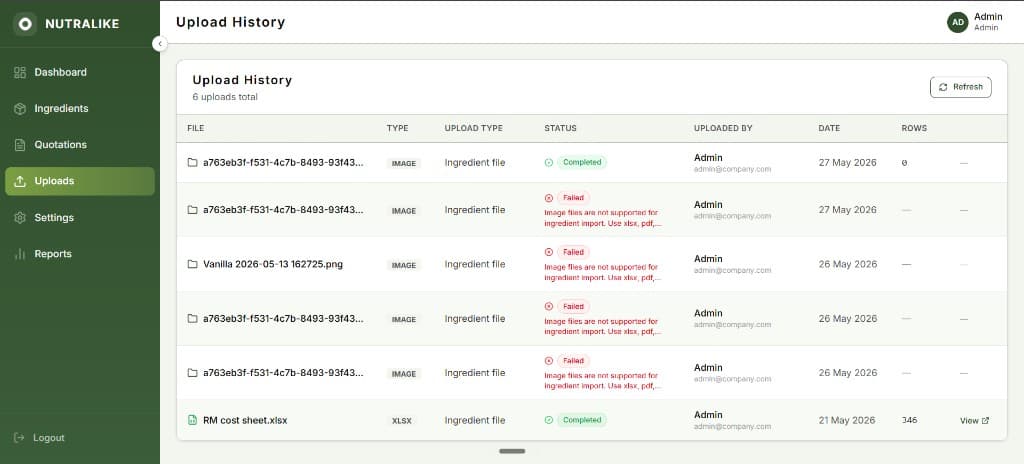Refresh the upload history list

961,87
